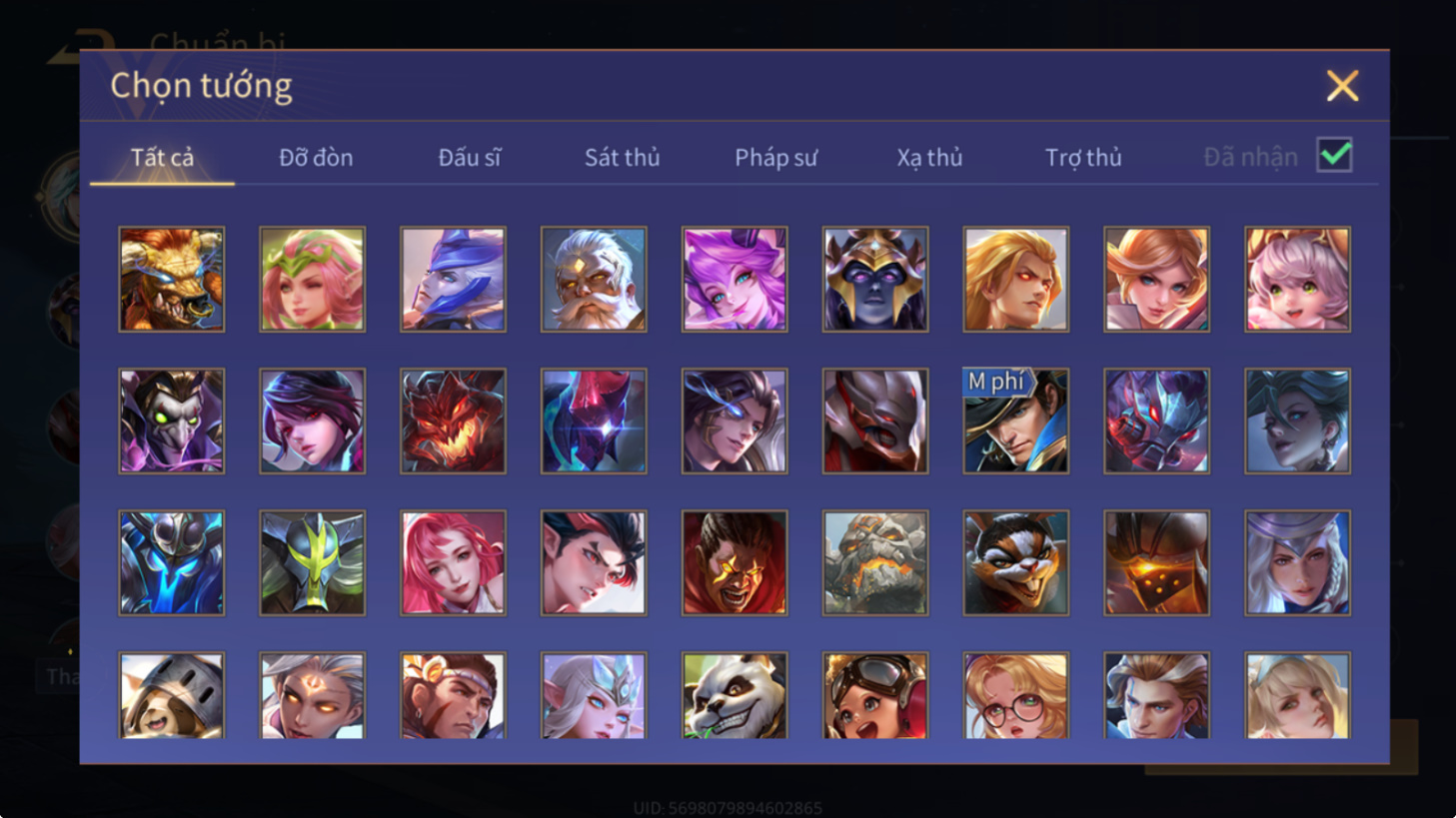The image size is (1456, 818).
Task: Close the Chọn tướng dialog
Action: tap(1342, 86)
